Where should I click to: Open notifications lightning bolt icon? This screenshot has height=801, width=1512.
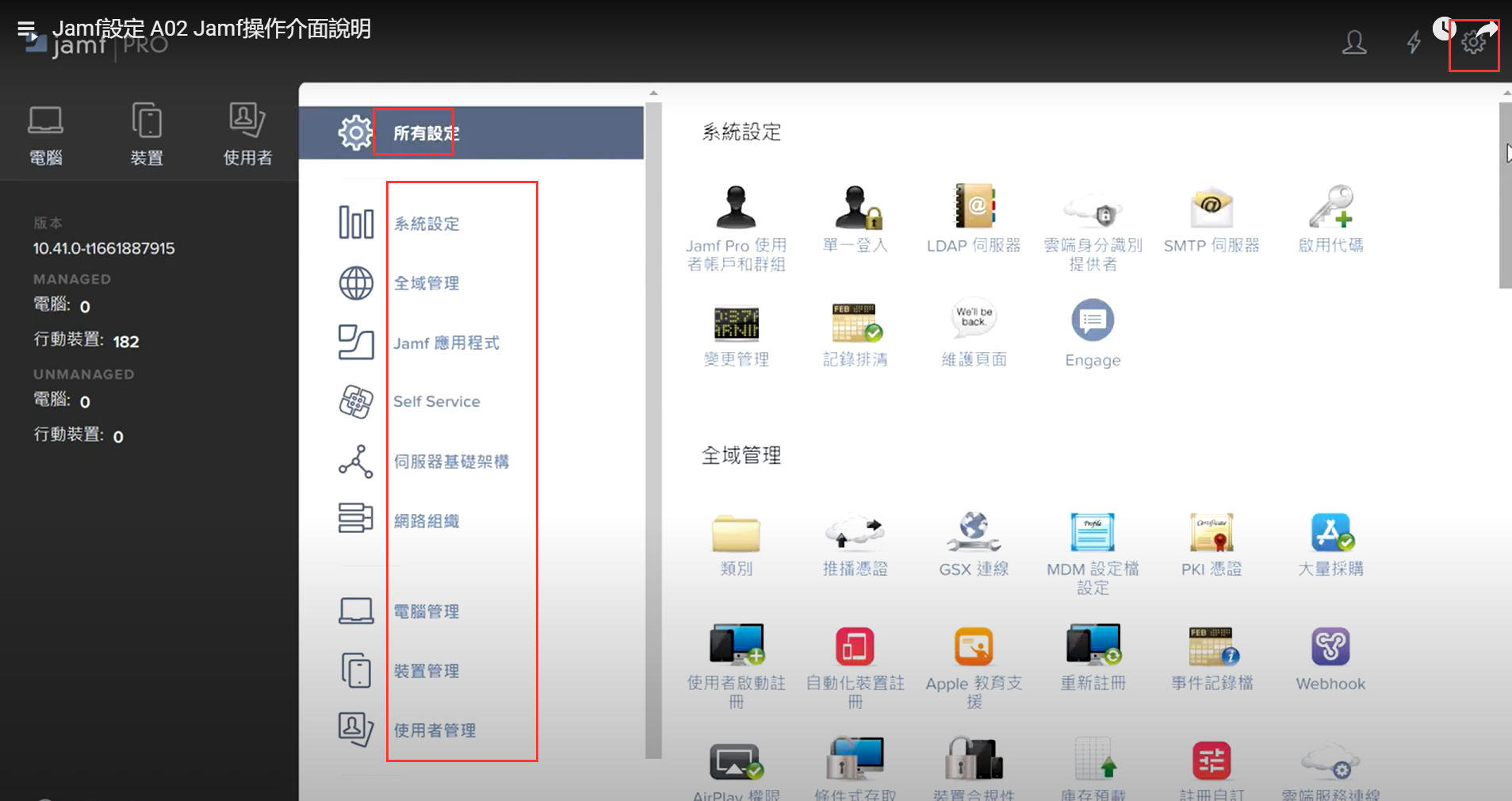[x=1413, y=42]
